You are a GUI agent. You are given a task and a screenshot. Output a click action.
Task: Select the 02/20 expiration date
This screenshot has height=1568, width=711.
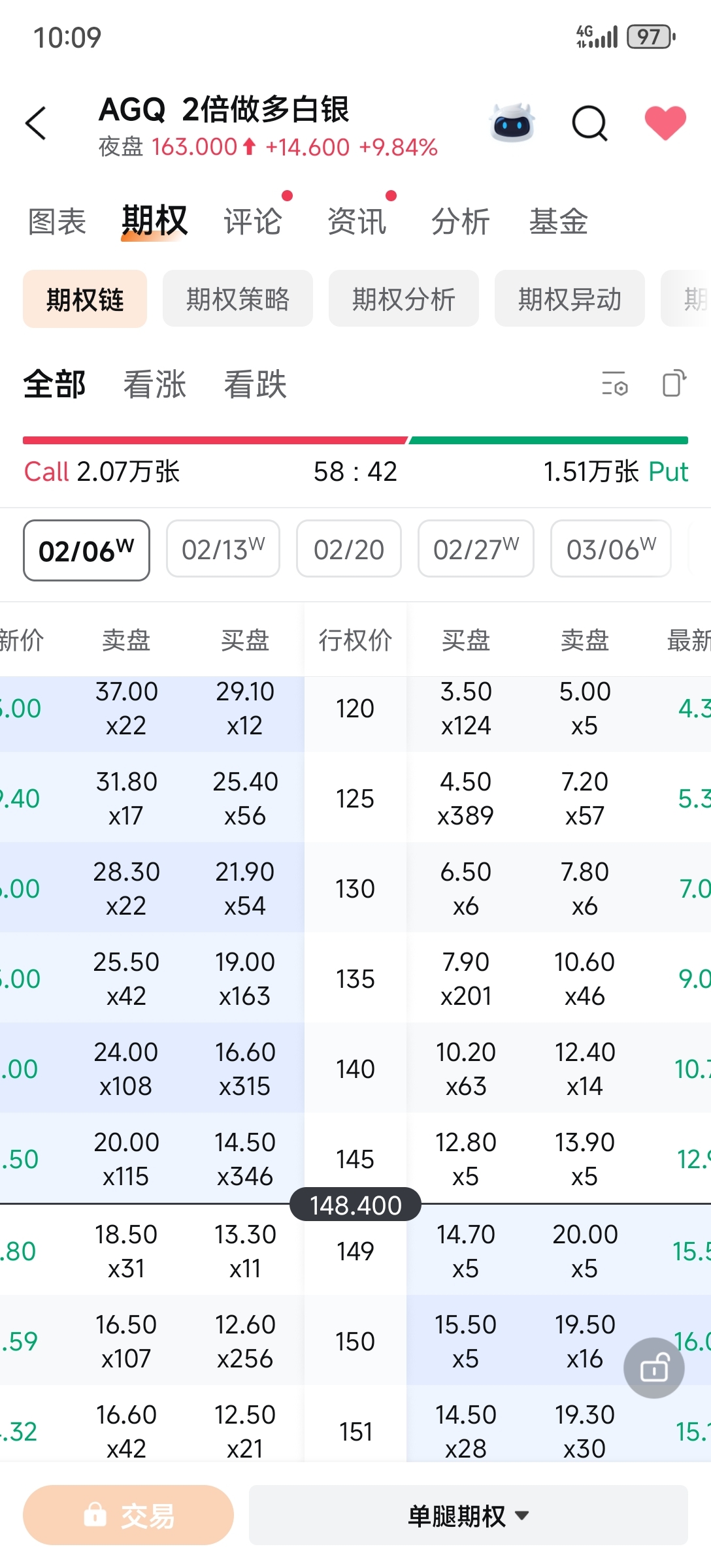(x=348, y=549)
